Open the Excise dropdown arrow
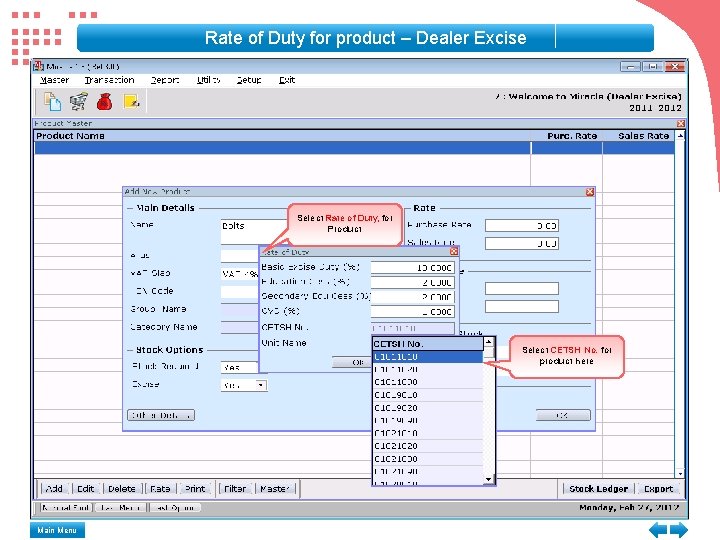The image size is (720, 540). click(261, 385)
